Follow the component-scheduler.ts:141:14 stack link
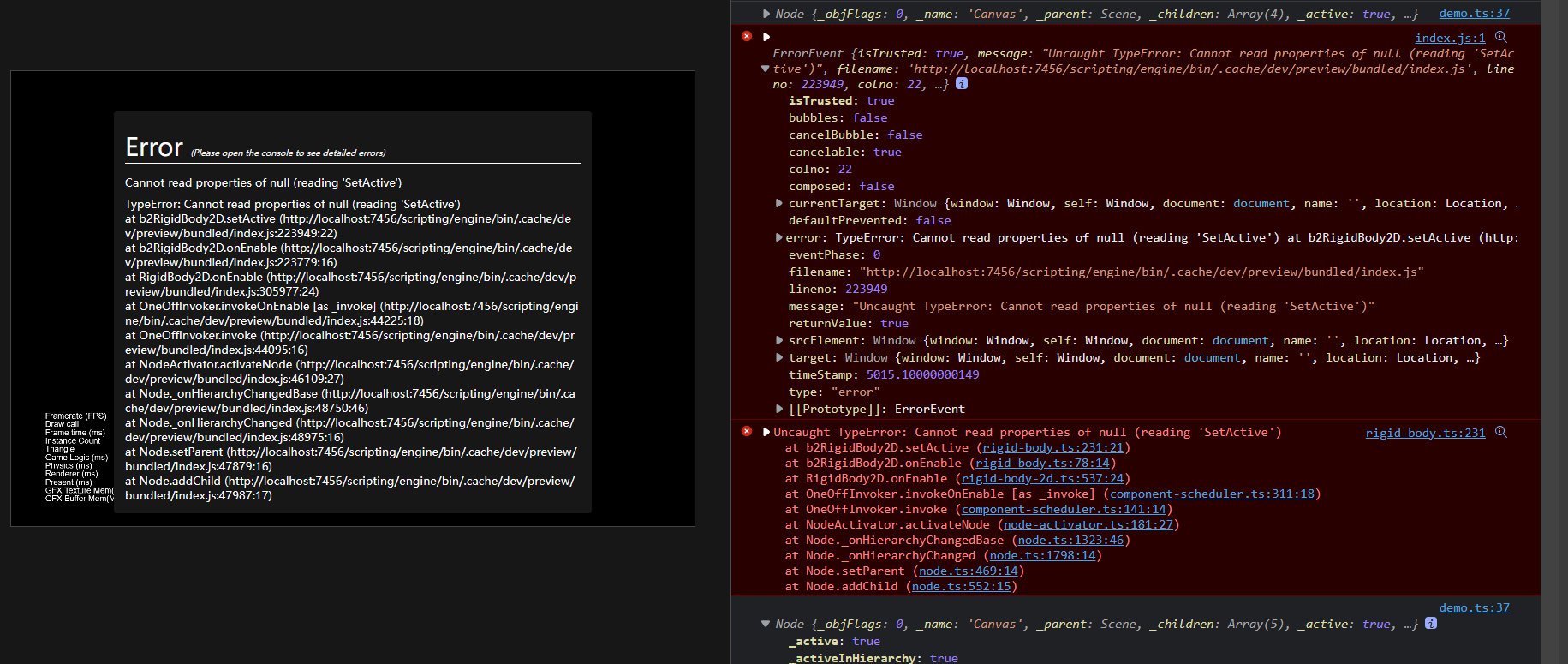Screen dimensions: 1568x664 [1064, 509]
